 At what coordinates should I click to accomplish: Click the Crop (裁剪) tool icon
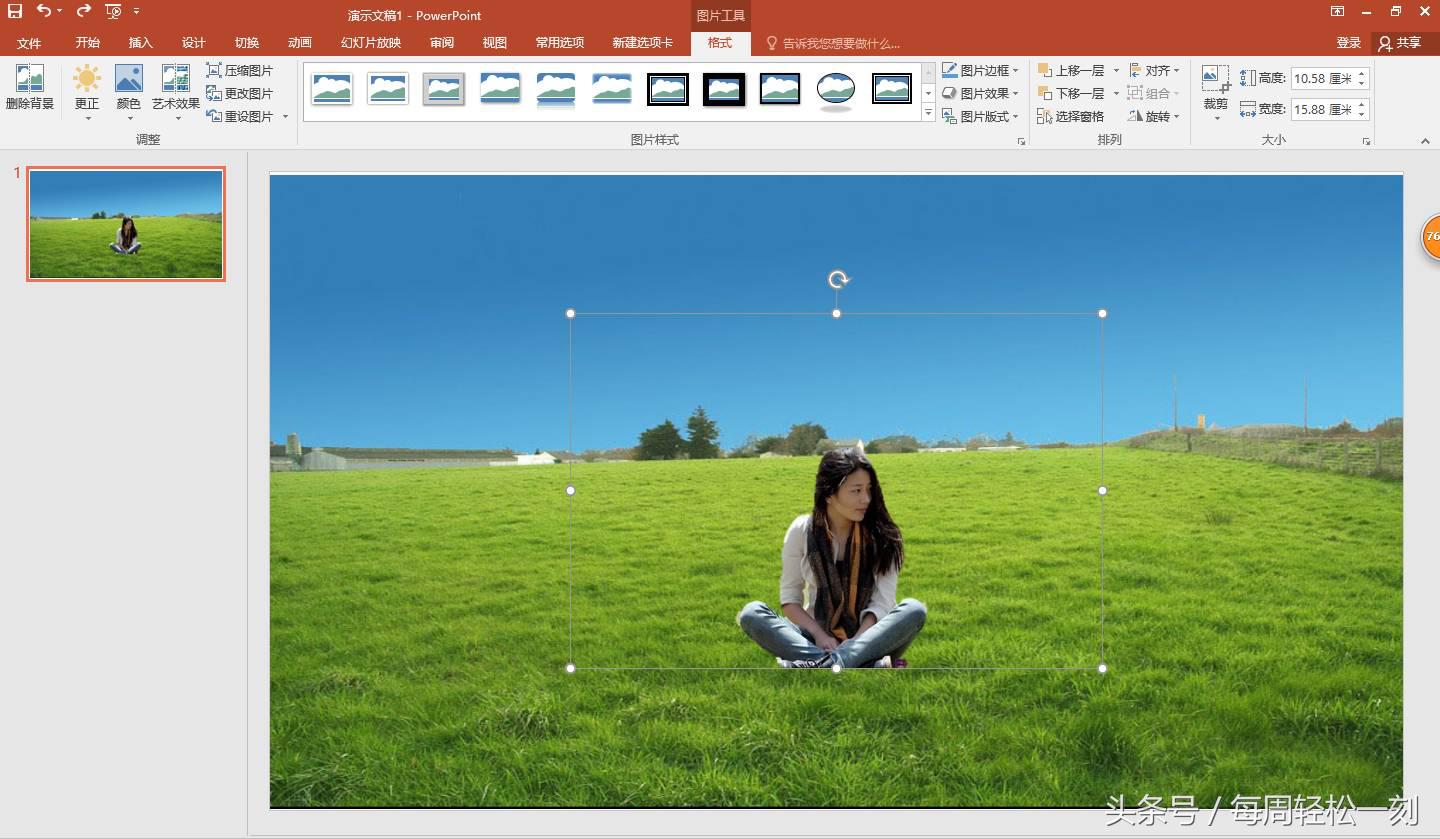pyautogui.click(x=1215, y=80)
